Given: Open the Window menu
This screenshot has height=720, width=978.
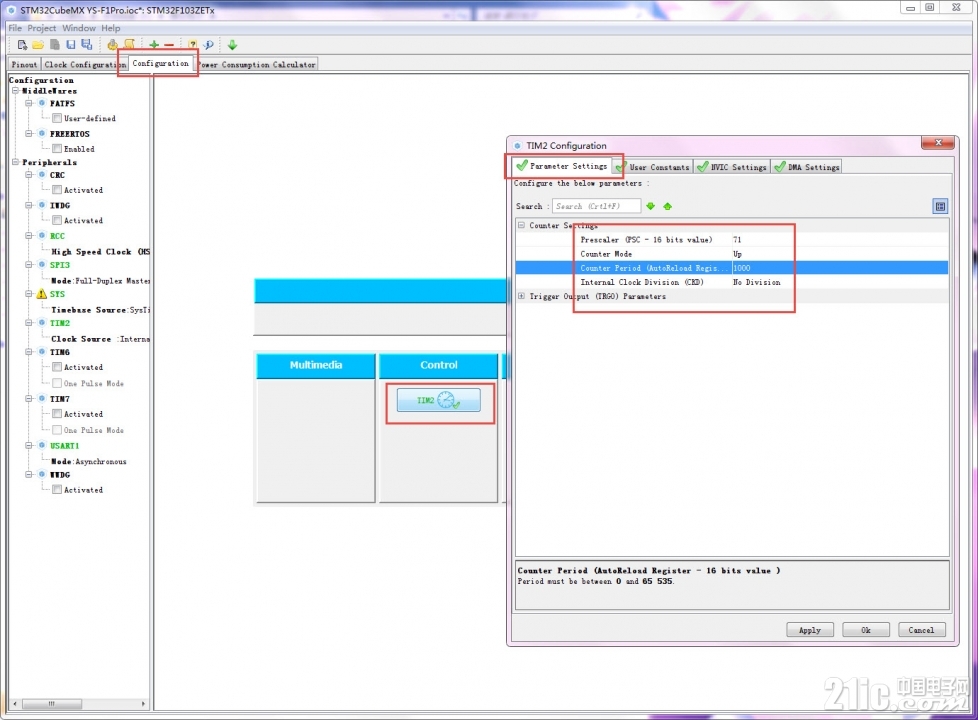Looking at the screenshot, I should (x=79, y=28).
